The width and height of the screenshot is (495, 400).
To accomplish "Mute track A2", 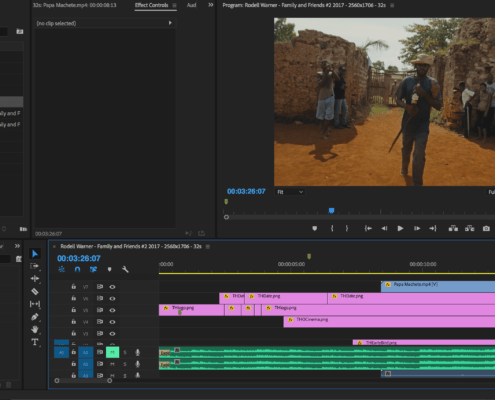I will (x=112, y=364).
